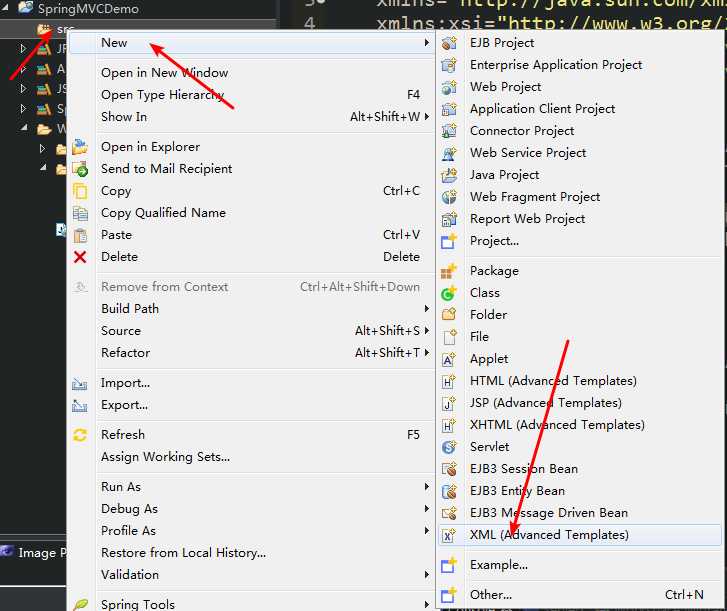This screenshot has width=727, height=611.
Task: Click the new File icon
Action: pyautogui.click(x=449, y=337)
